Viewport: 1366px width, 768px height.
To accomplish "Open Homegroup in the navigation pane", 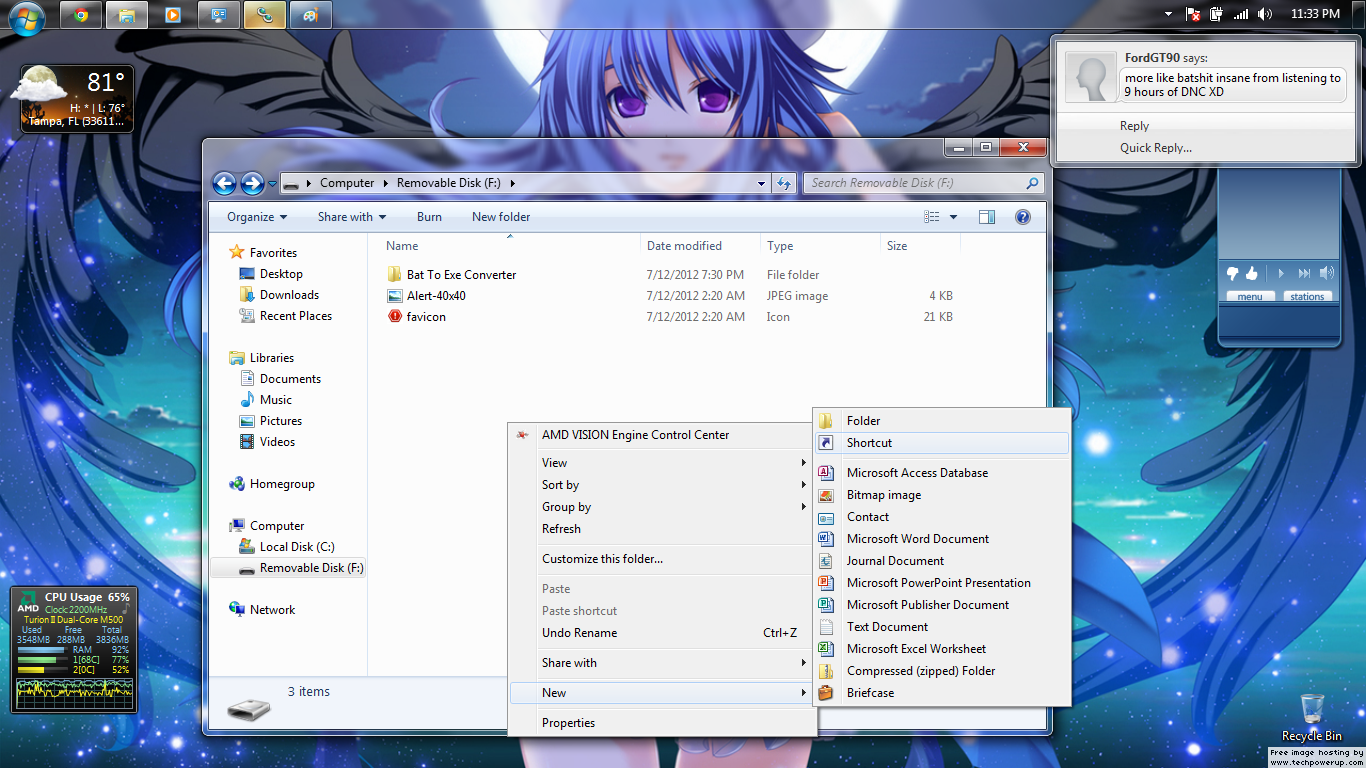I will click(282, 484).
